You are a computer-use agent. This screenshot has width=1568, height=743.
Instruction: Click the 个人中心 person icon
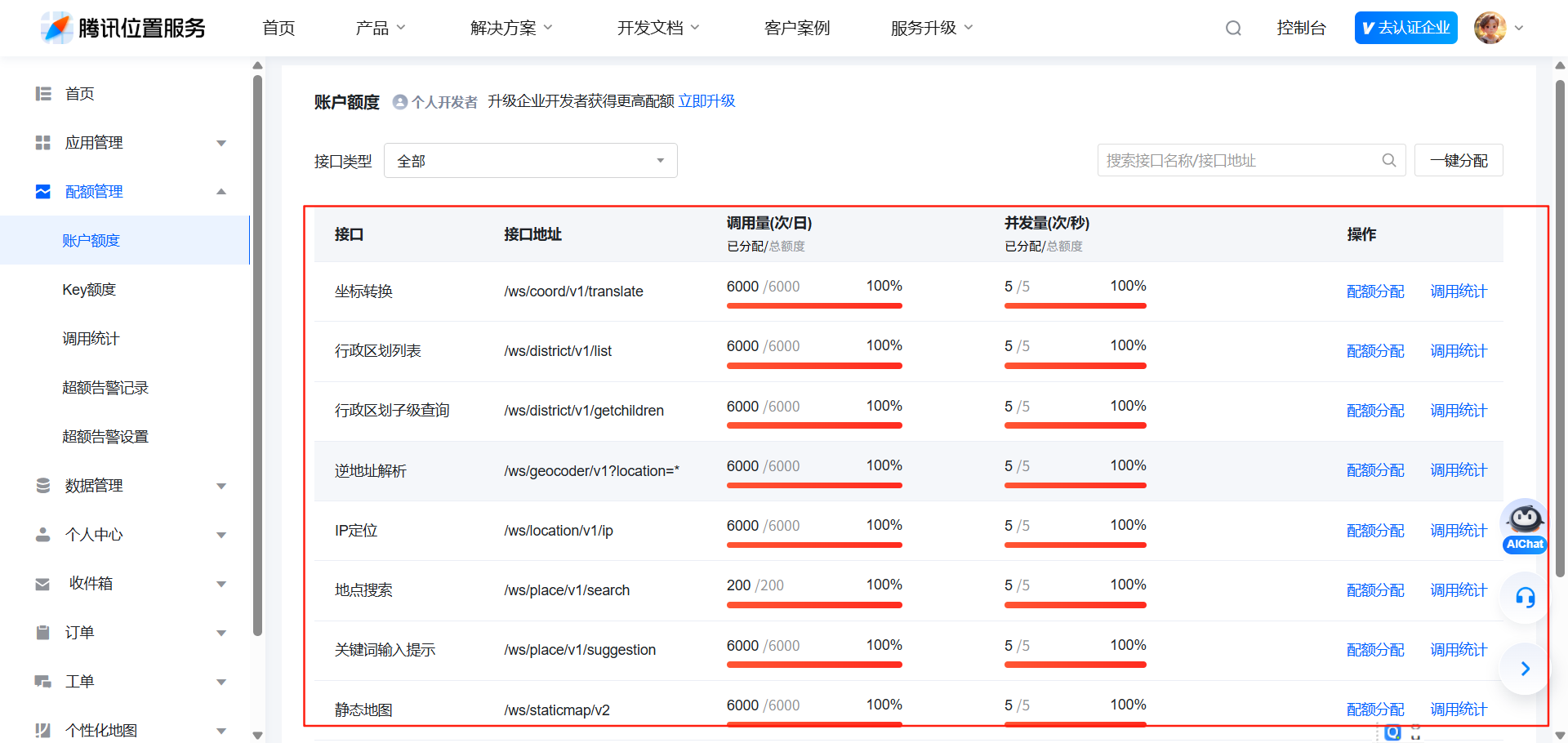tap(43, 535)
